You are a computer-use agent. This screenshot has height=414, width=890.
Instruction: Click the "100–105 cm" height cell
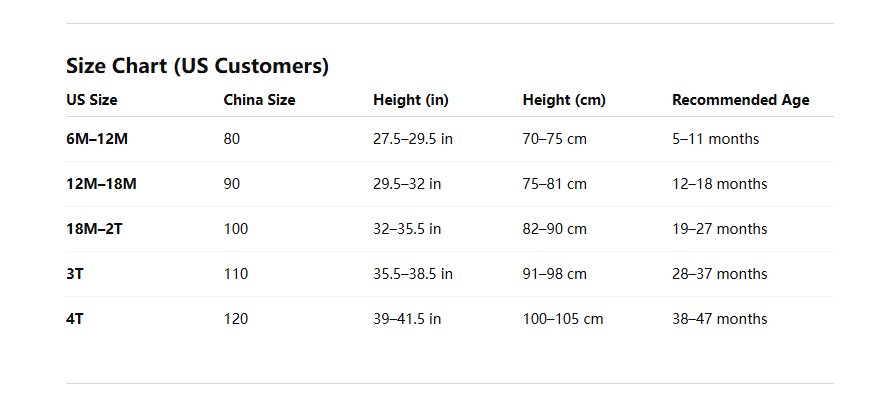click(563, 319)
